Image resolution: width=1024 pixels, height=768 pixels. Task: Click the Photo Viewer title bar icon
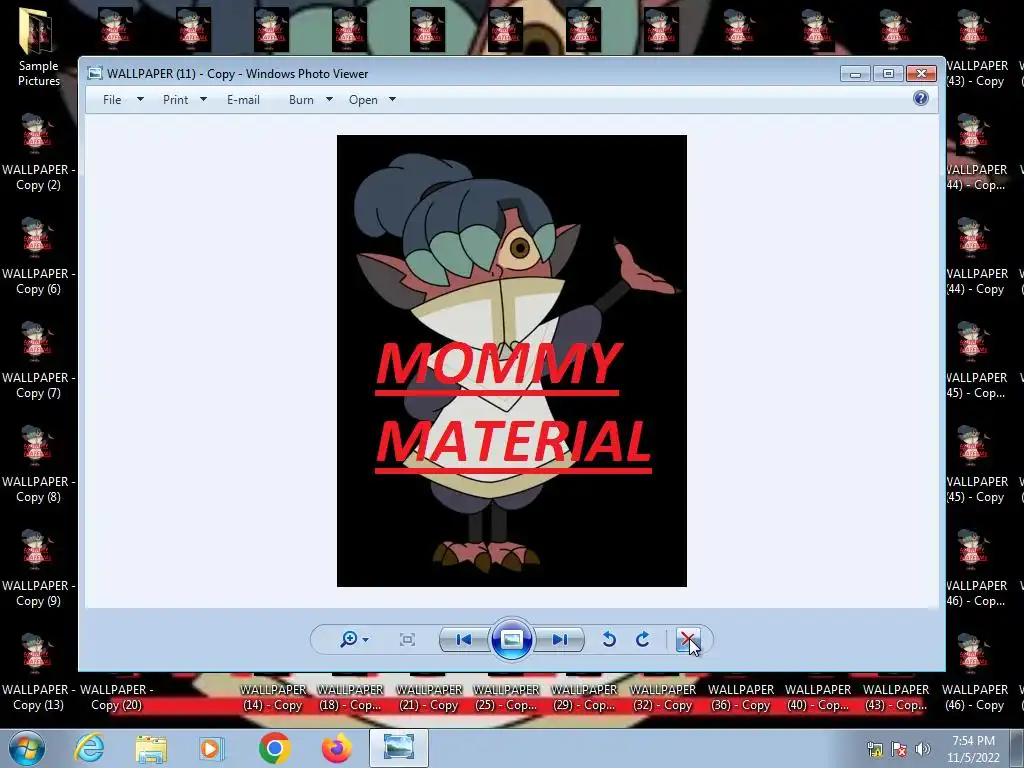95,73
